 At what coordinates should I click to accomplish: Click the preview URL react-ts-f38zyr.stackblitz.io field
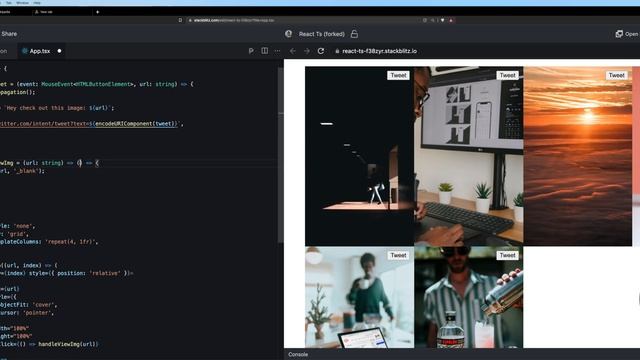point(379,51)
